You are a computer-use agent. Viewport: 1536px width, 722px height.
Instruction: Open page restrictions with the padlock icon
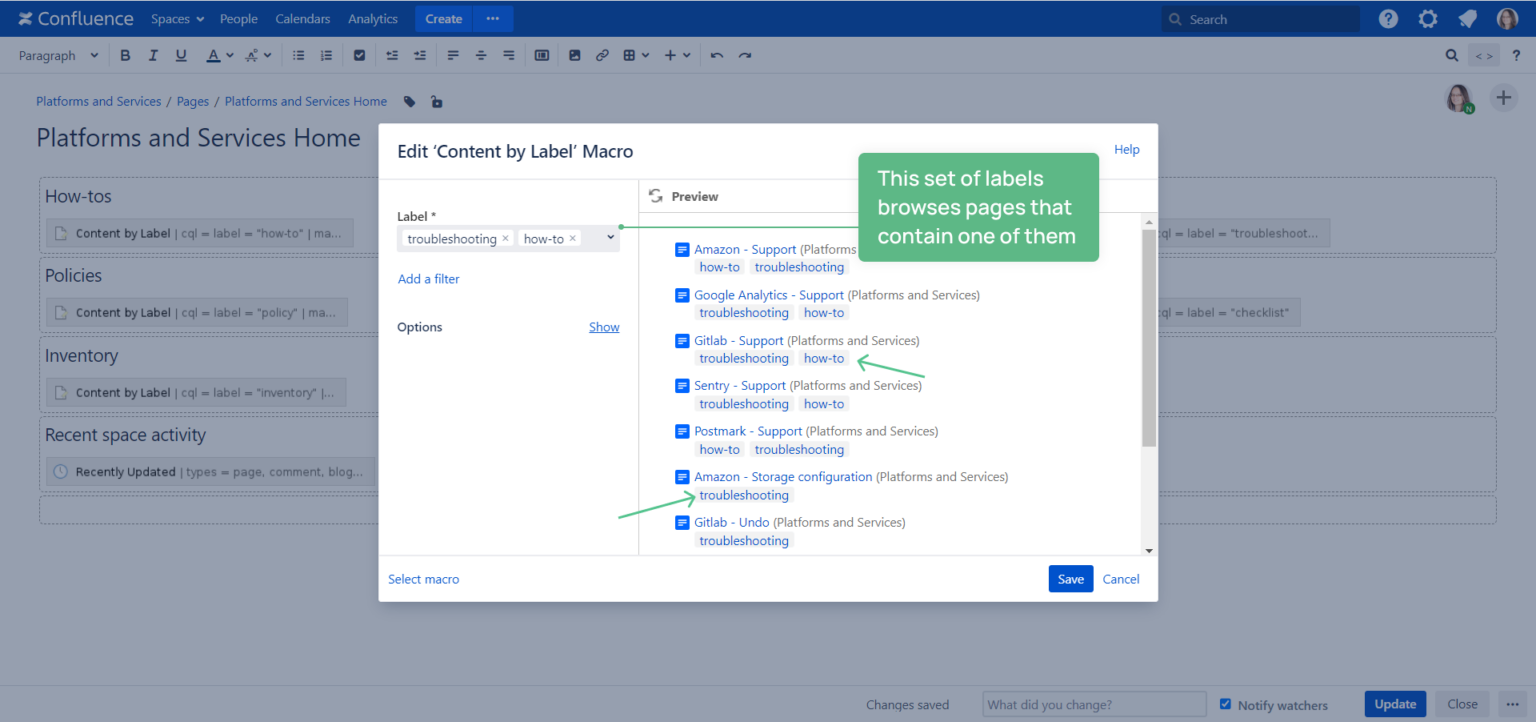tap(436, 101)
